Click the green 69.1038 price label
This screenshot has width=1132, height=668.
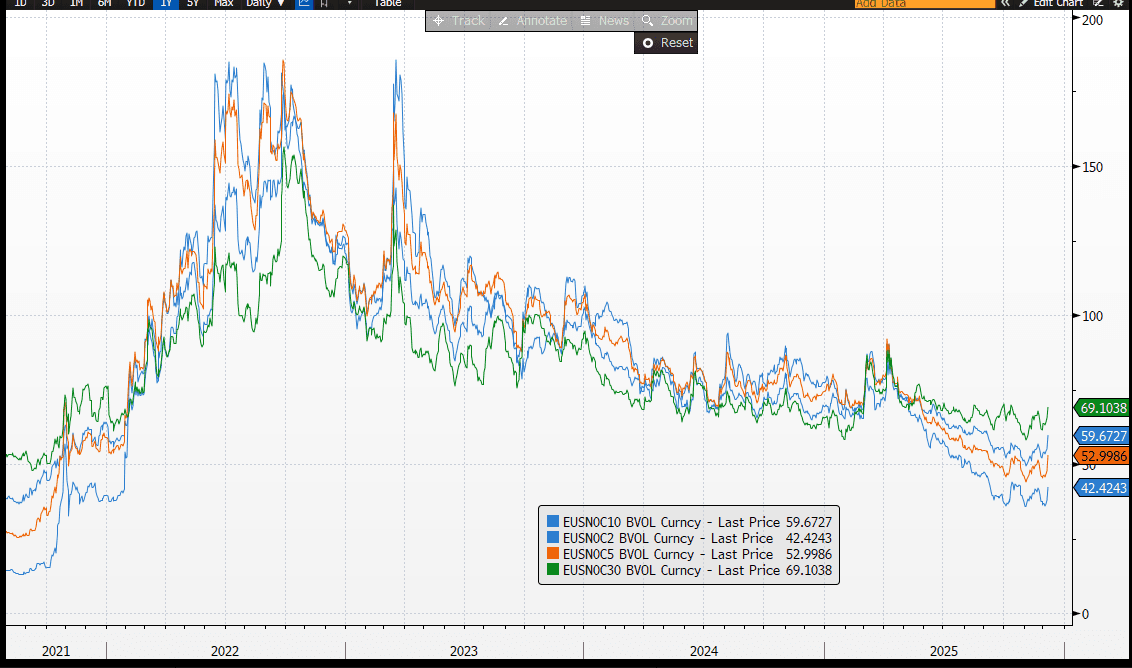click(x=1104, y=408)
